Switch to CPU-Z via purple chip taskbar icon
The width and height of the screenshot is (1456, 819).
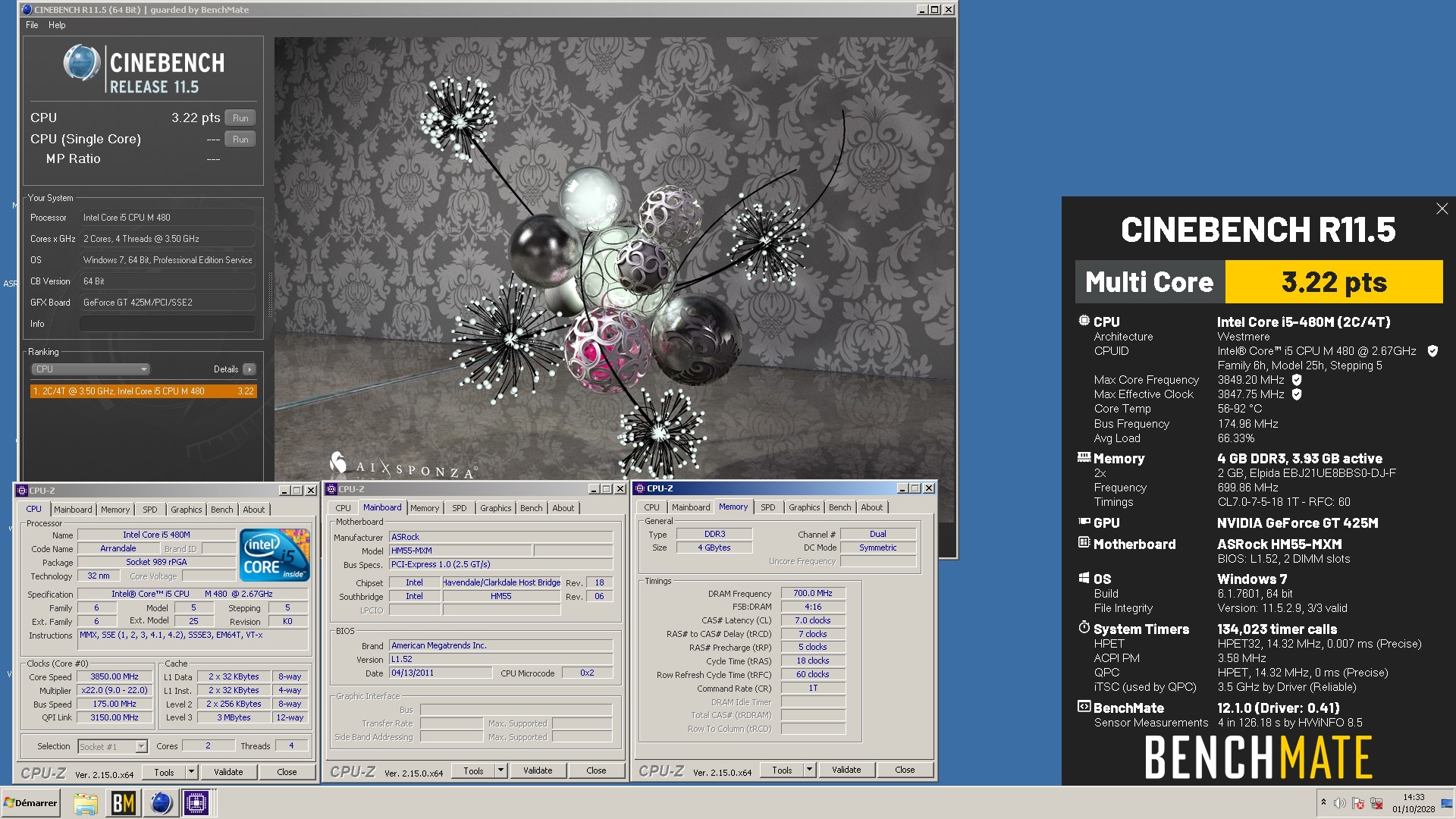(x=196, y=803)
